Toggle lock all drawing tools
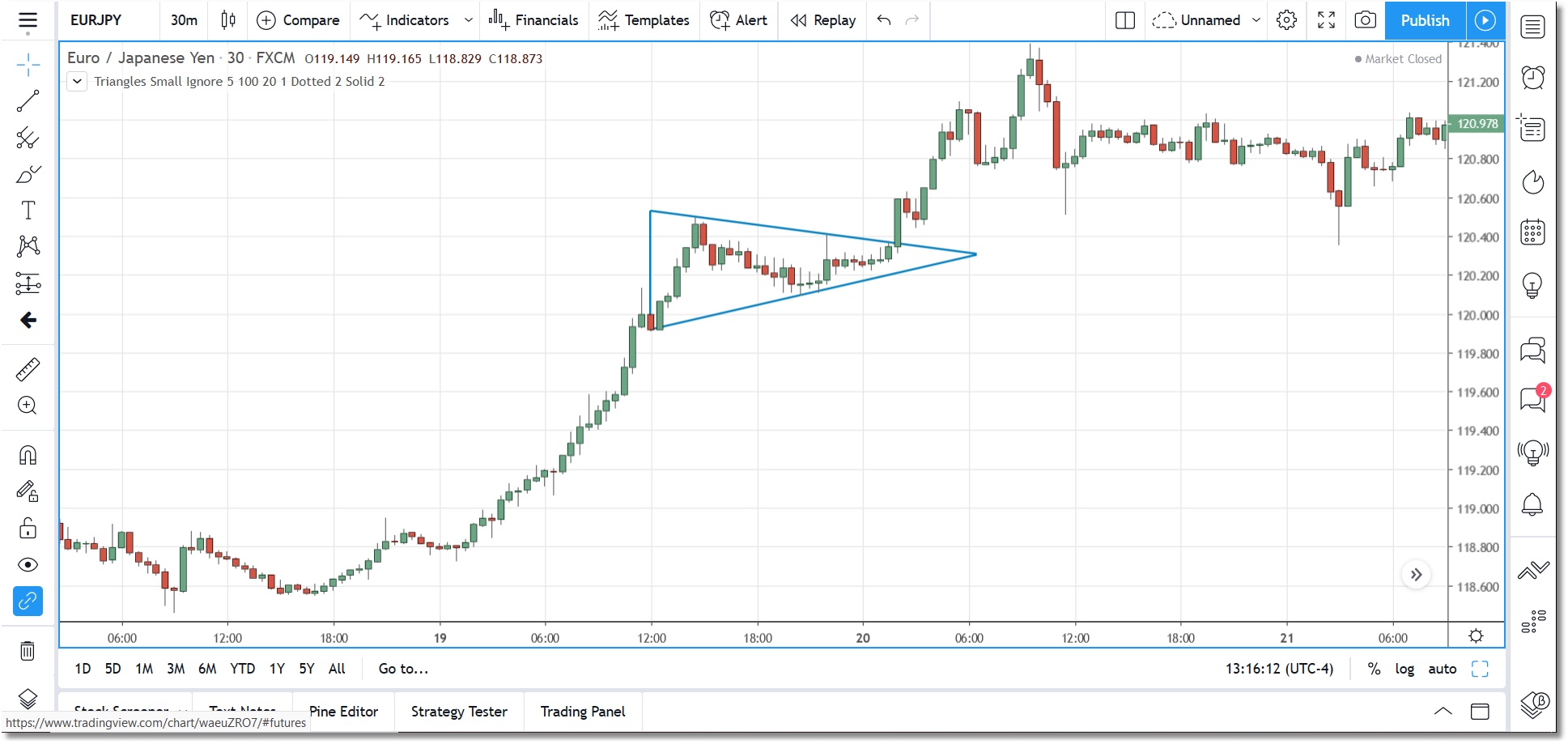The width and height of the screenshot is (1568, 744). 28,528
